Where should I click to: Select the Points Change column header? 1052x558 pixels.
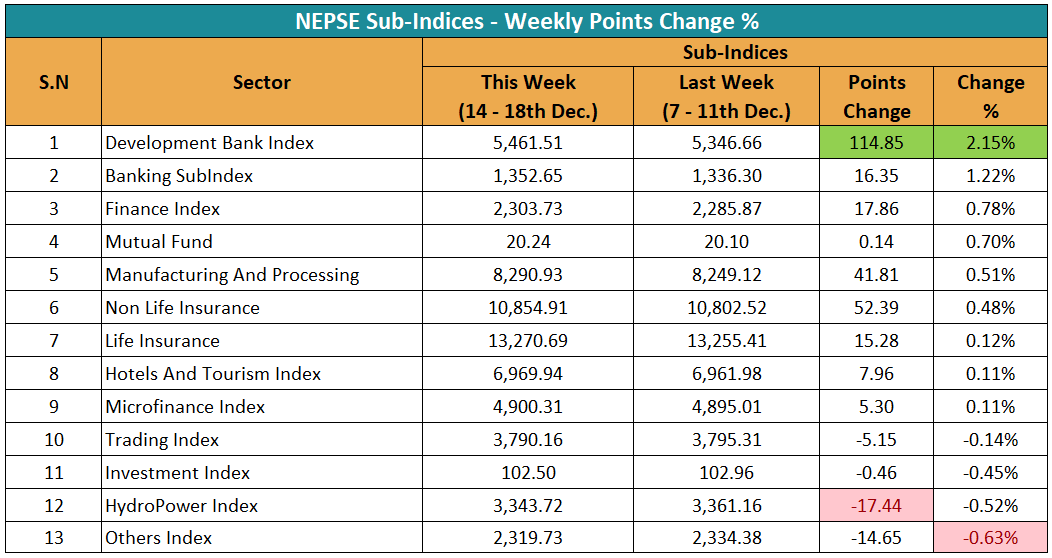(x=876, y=96)
